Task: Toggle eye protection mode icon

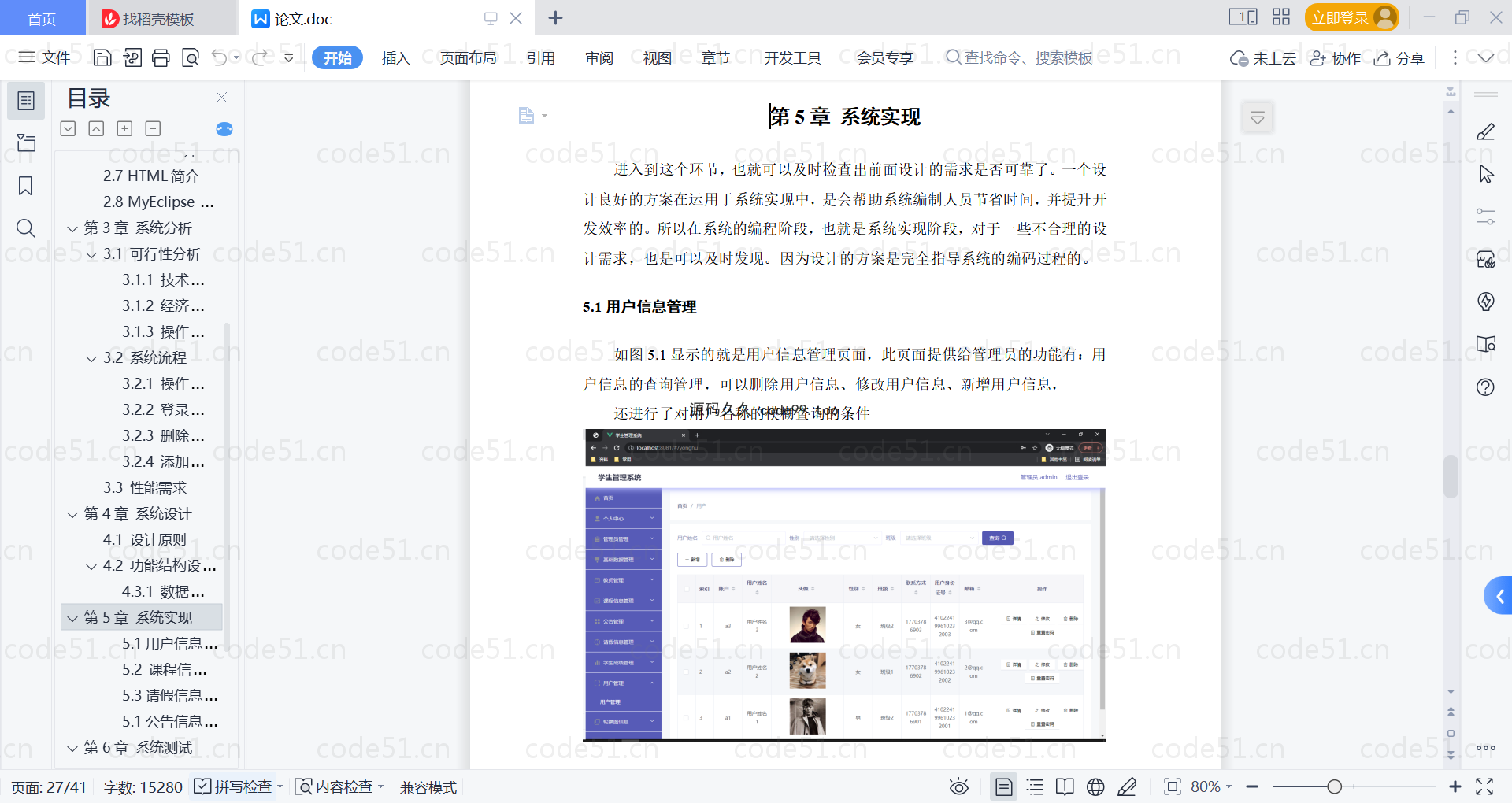Action: pyautogui.click(x=958, y=786)
